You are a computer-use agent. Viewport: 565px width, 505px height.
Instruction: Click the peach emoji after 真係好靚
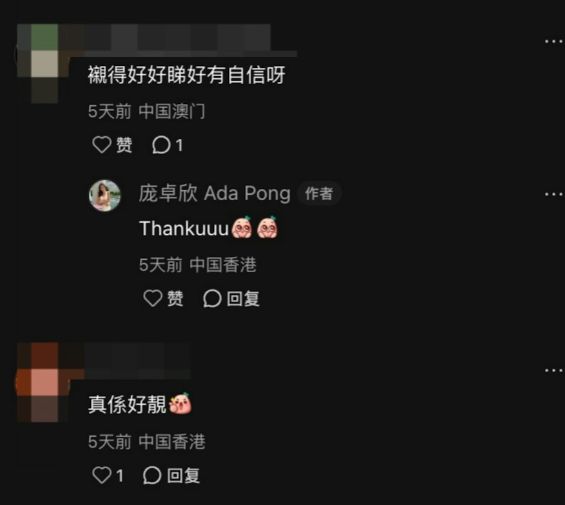click(181, 404)
